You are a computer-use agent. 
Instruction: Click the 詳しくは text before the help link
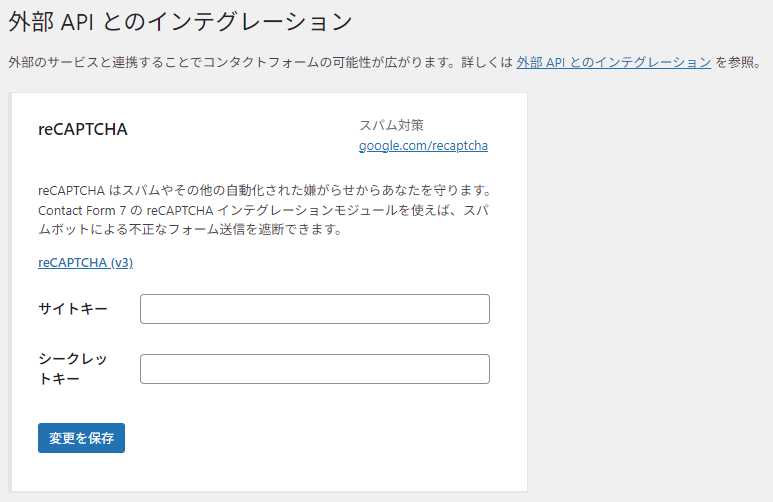coord(487,62)
